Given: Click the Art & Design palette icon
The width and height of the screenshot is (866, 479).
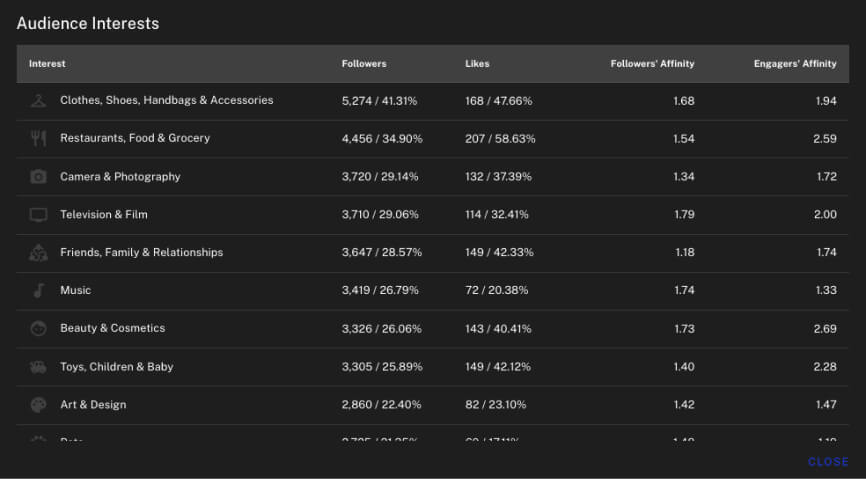Looking at the screenshot, I should (x=38, y=405).
